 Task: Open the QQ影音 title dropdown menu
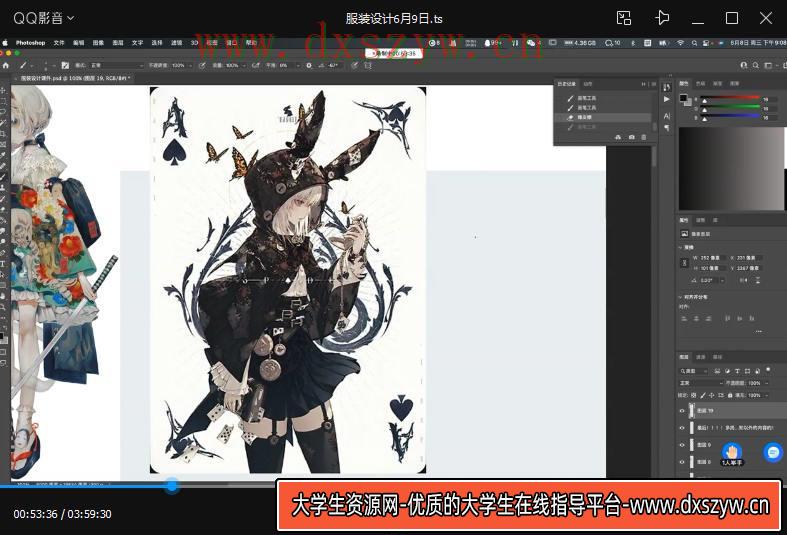point(44,19)
